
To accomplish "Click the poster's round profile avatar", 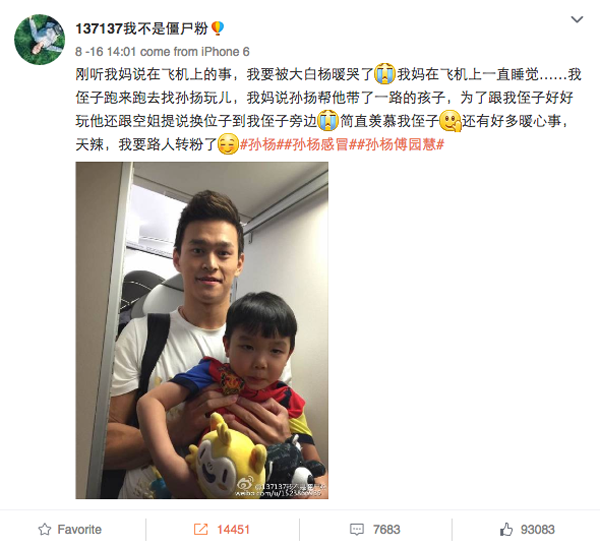I will (39, 39).
